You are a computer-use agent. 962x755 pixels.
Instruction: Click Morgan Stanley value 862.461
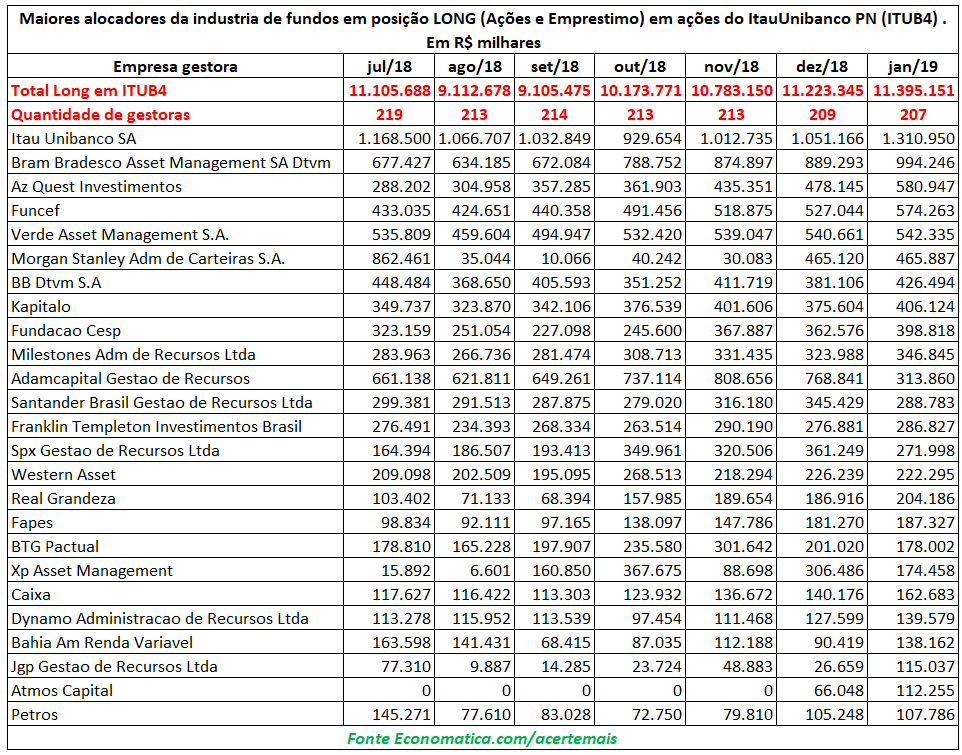tap(401, 259)
